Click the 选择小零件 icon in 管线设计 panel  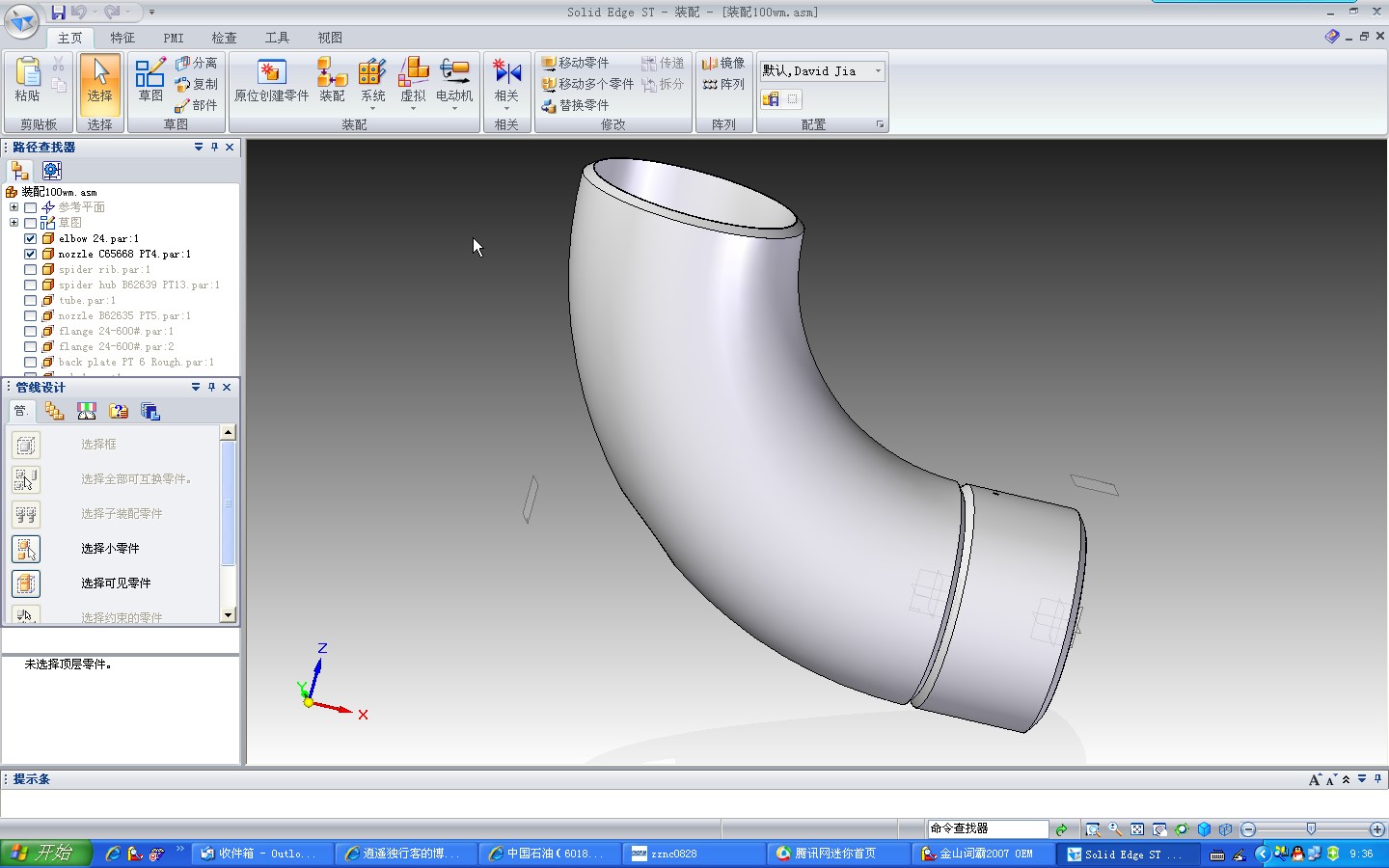click(26, 549)
